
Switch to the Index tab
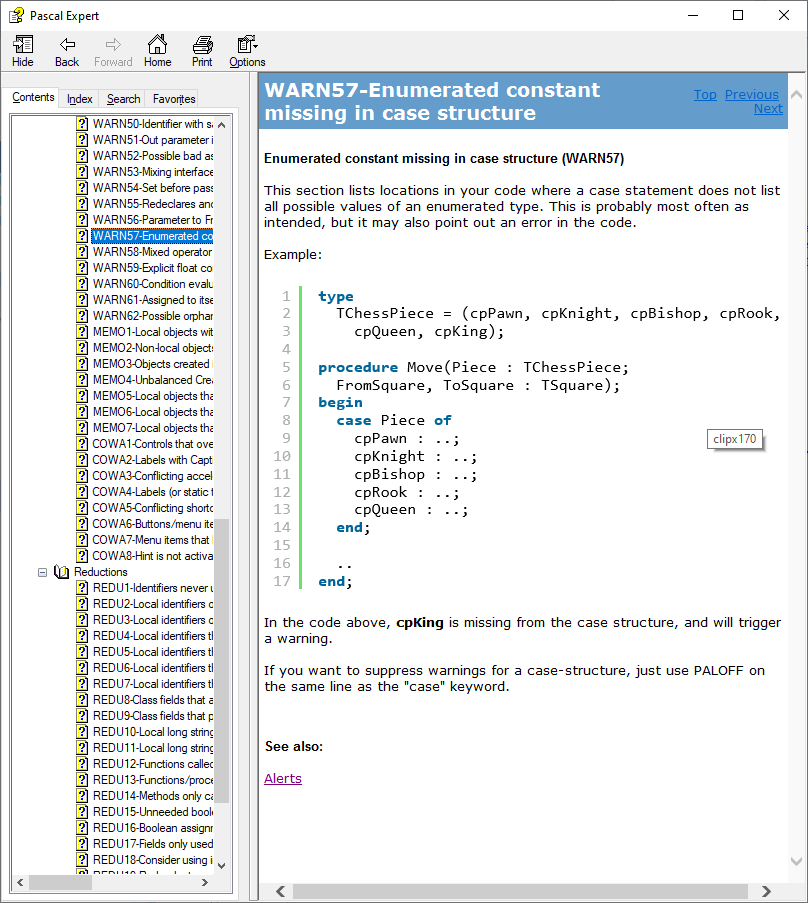click(x=78, y=98)
